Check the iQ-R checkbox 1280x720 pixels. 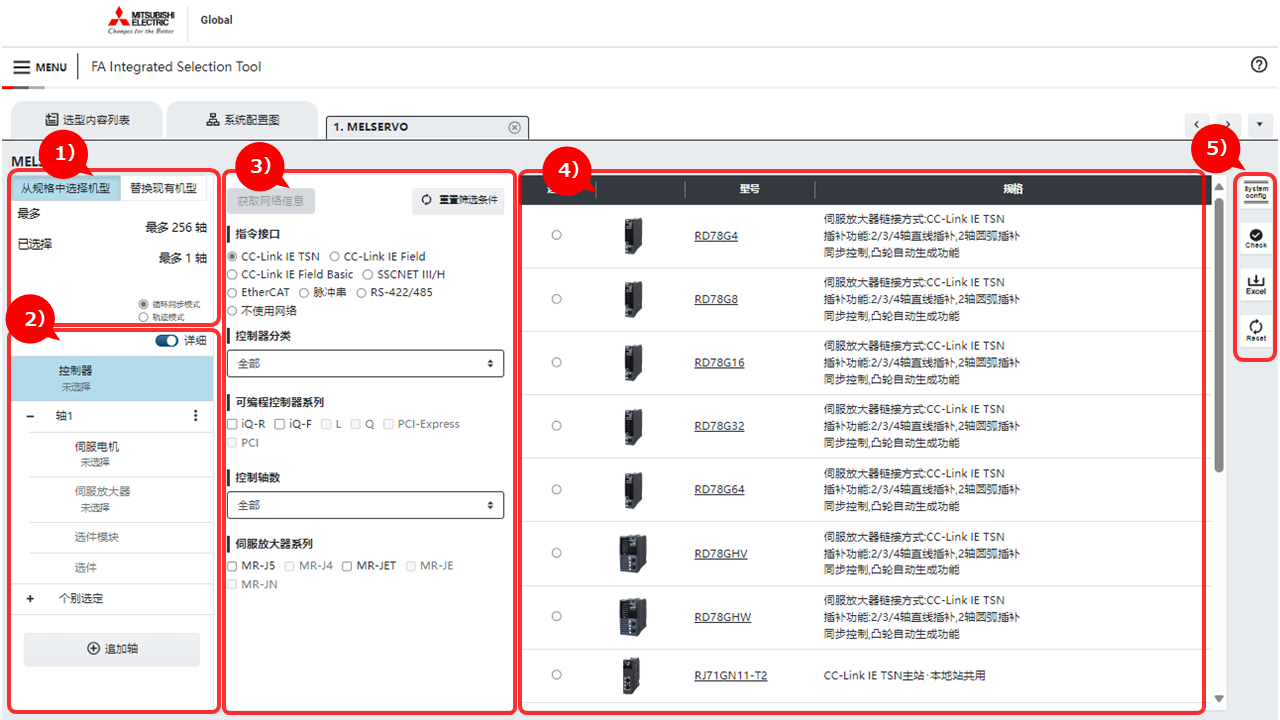pos(233,424)
